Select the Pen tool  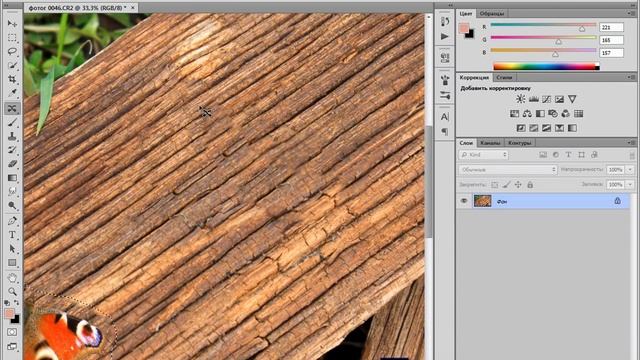coord(12,221)
